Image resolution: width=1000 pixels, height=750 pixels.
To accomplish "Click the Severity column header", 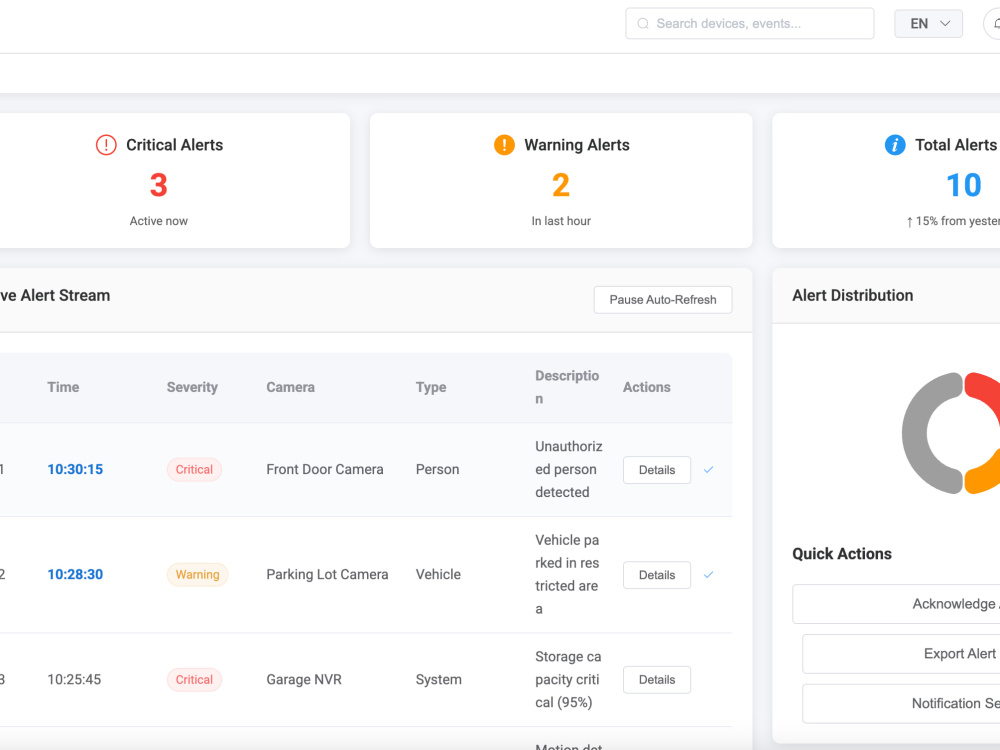I will pos(192,387).
